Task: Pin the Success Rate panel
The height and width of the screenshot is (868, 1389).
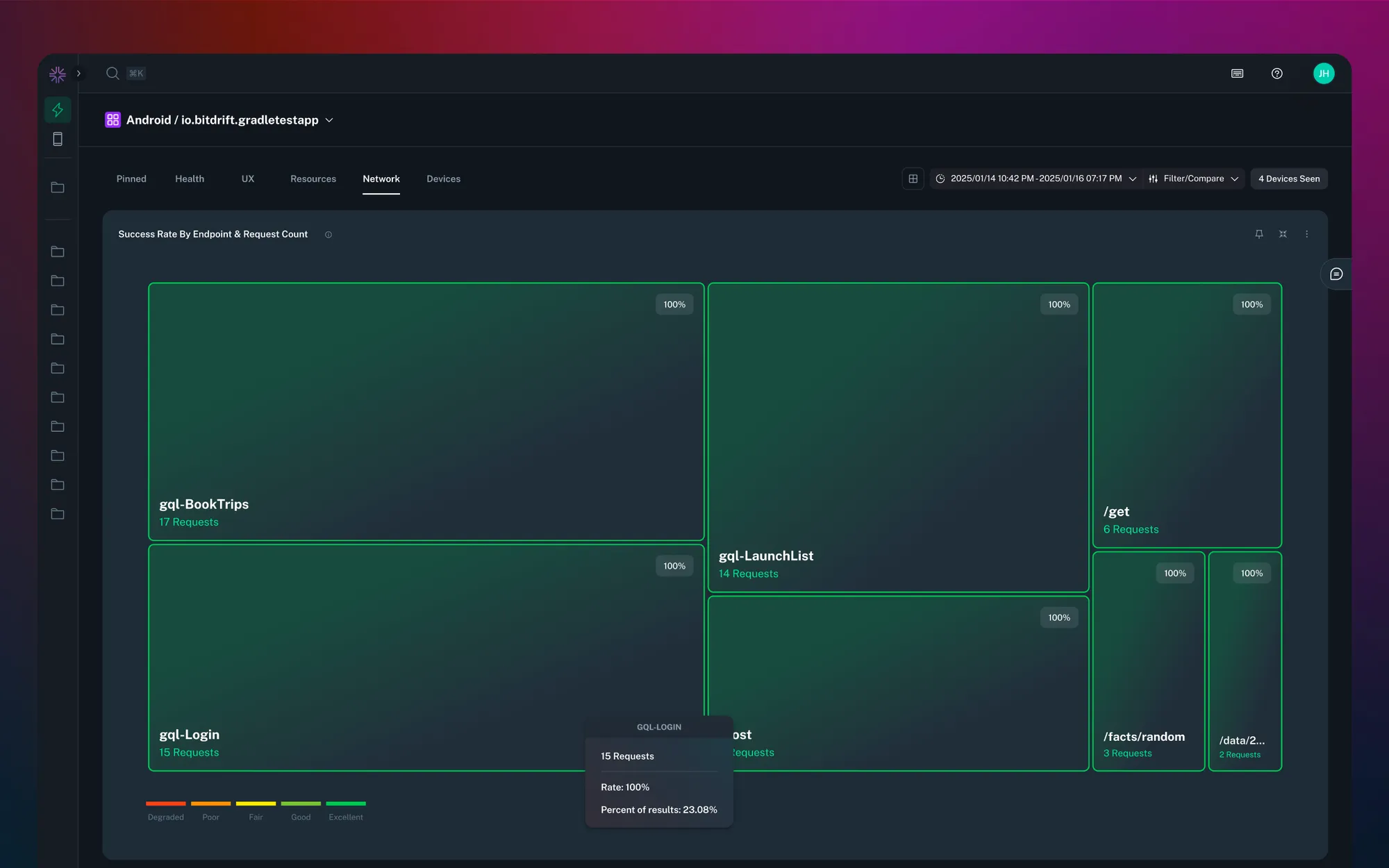Action: tap(1258, 234)
